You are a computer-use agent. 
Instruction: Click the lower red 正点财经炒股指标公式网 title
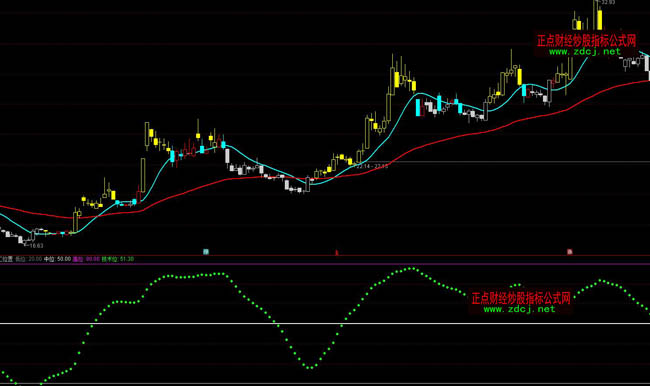521,298
